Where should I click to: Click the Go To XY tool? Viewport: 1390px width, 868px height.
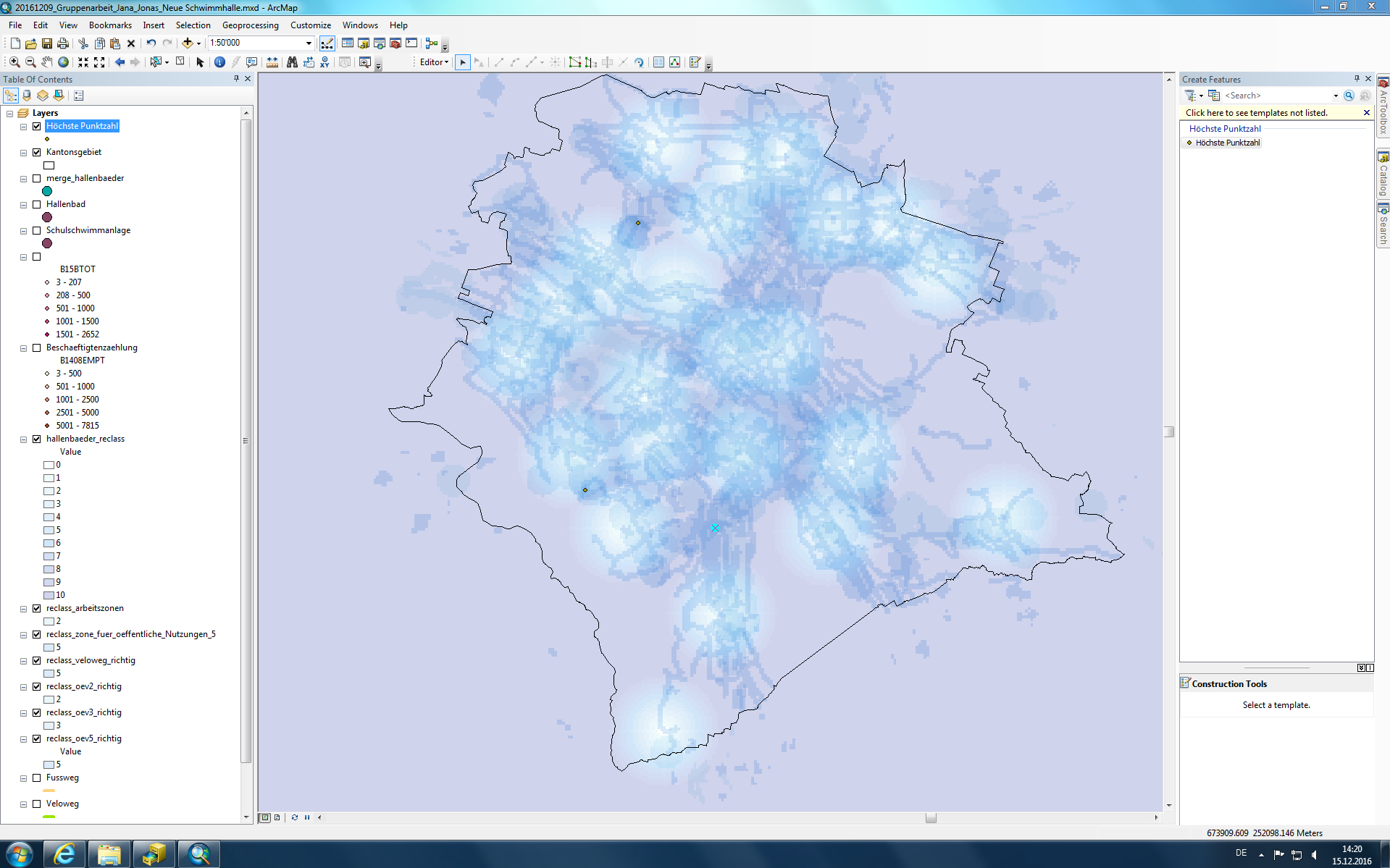pos(325,62)
